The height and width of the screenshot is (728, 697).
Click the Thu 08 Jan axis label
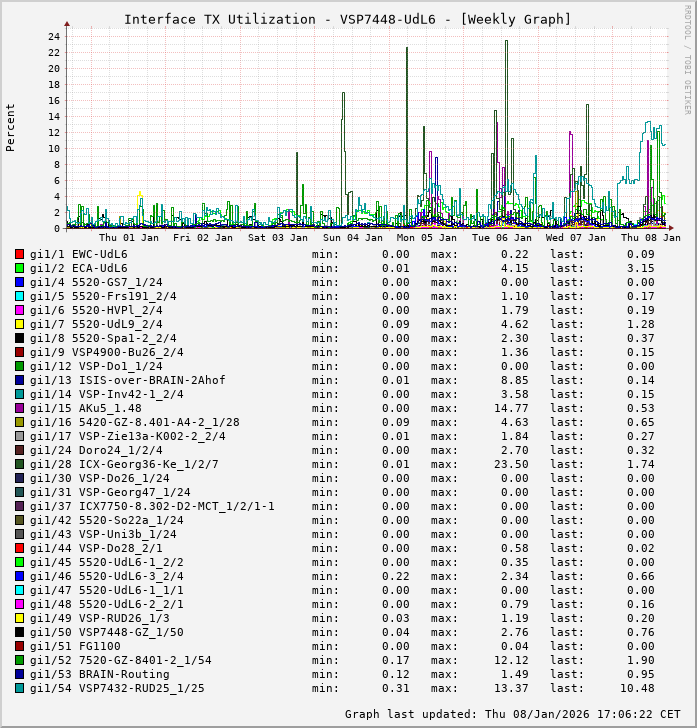pos(650,238)
